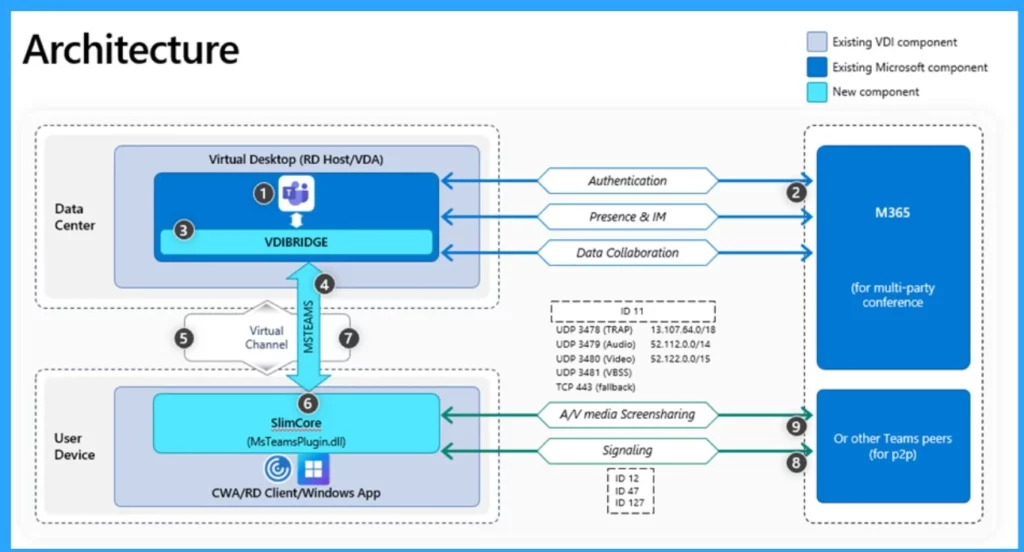
Task: Click 'ID 12' in the dashed box
Action: (627, 478)
